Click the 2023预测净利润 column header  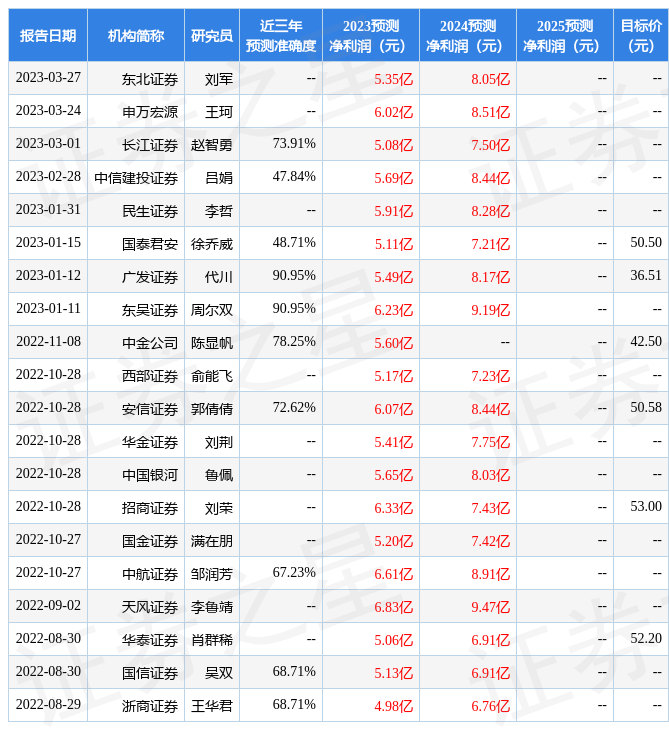pos(371,35)
